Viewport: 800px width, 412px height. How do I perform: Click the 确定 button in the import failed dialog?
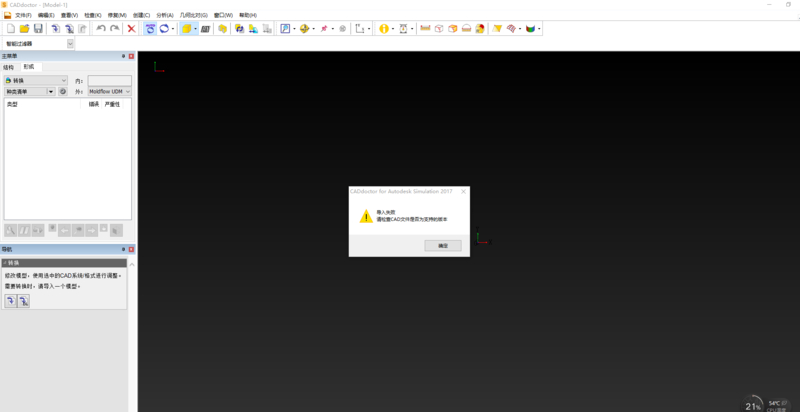(443, 246)
